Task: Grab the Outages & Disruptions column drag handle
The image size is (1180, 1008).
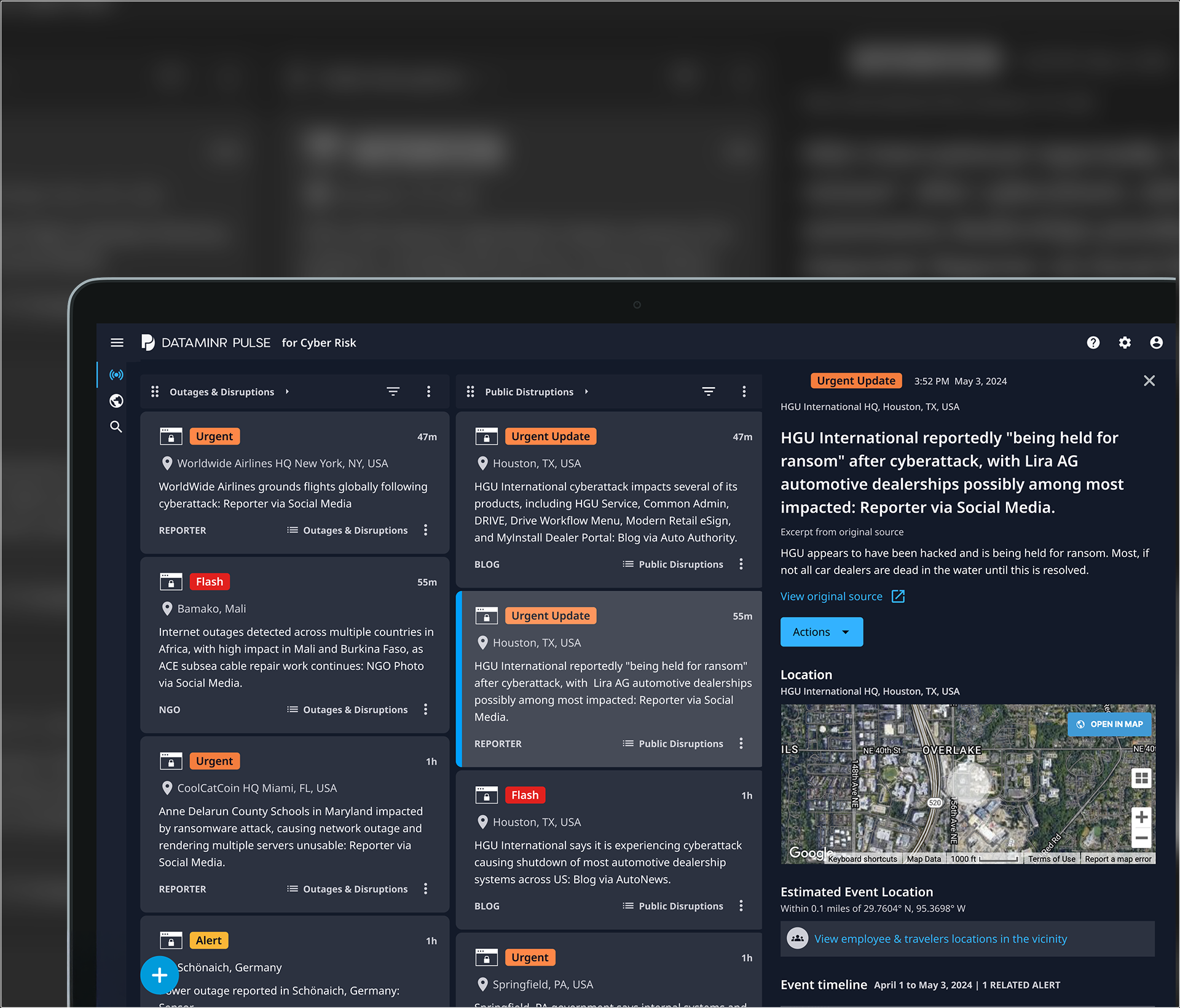Action: coord(155,392)
